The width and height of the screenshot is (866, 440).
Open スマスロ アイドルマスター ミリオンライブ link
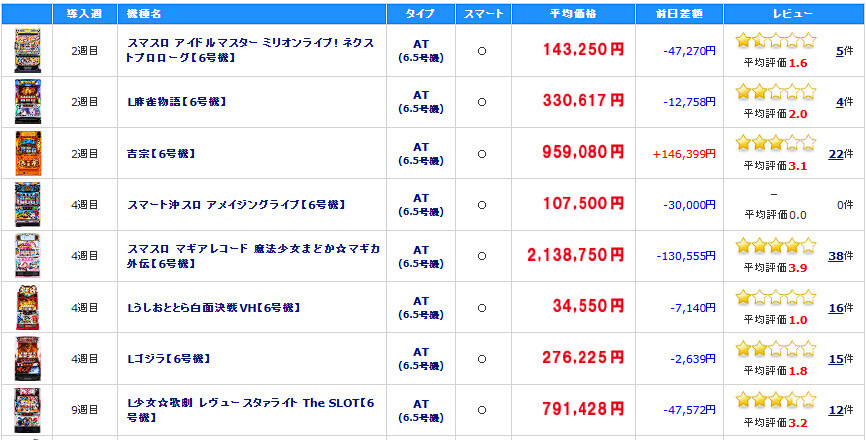point(251,50)
